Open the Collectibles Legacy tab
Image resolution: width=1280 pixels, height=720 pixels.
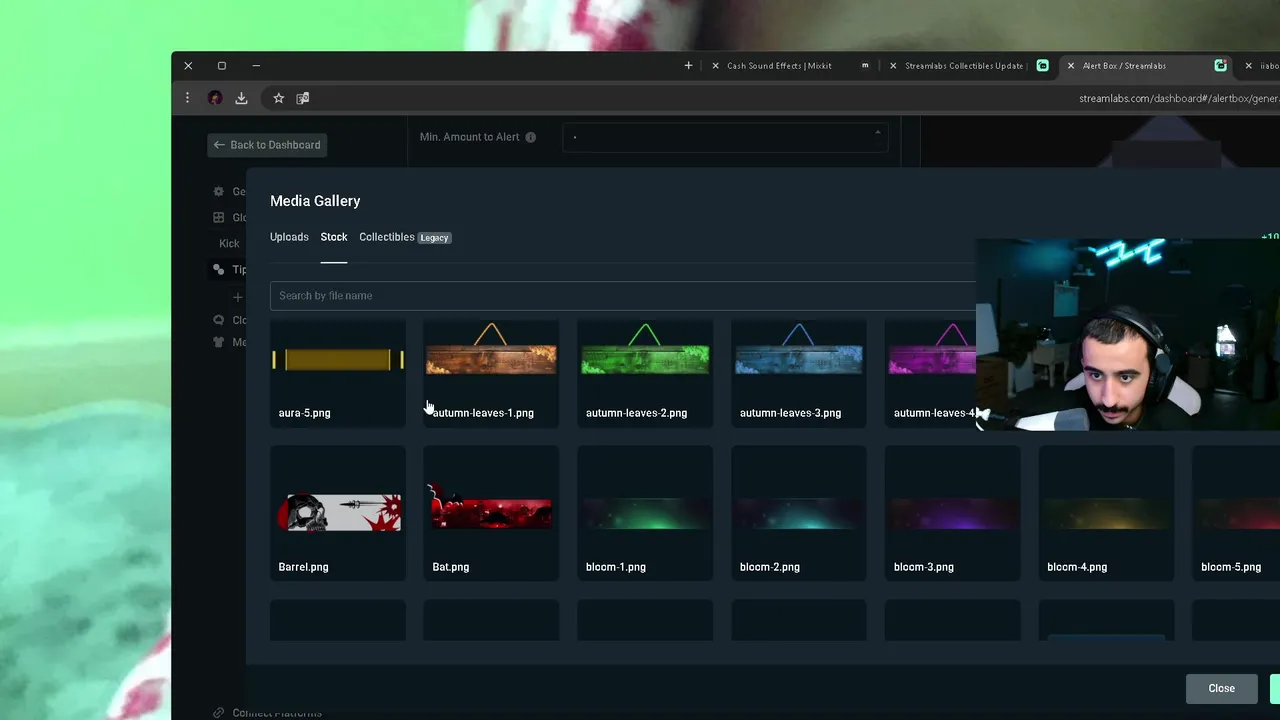point(405,237)
